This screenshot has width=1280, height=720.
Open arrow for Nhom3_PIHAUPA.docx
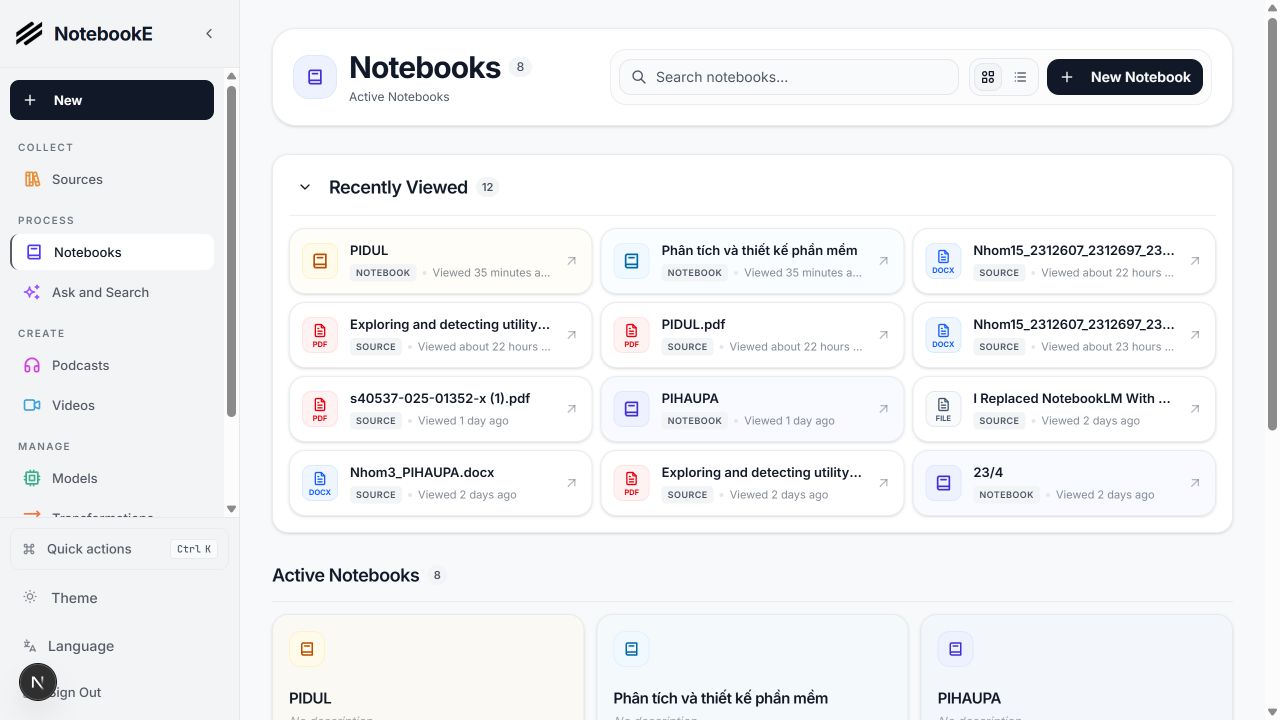572,483
